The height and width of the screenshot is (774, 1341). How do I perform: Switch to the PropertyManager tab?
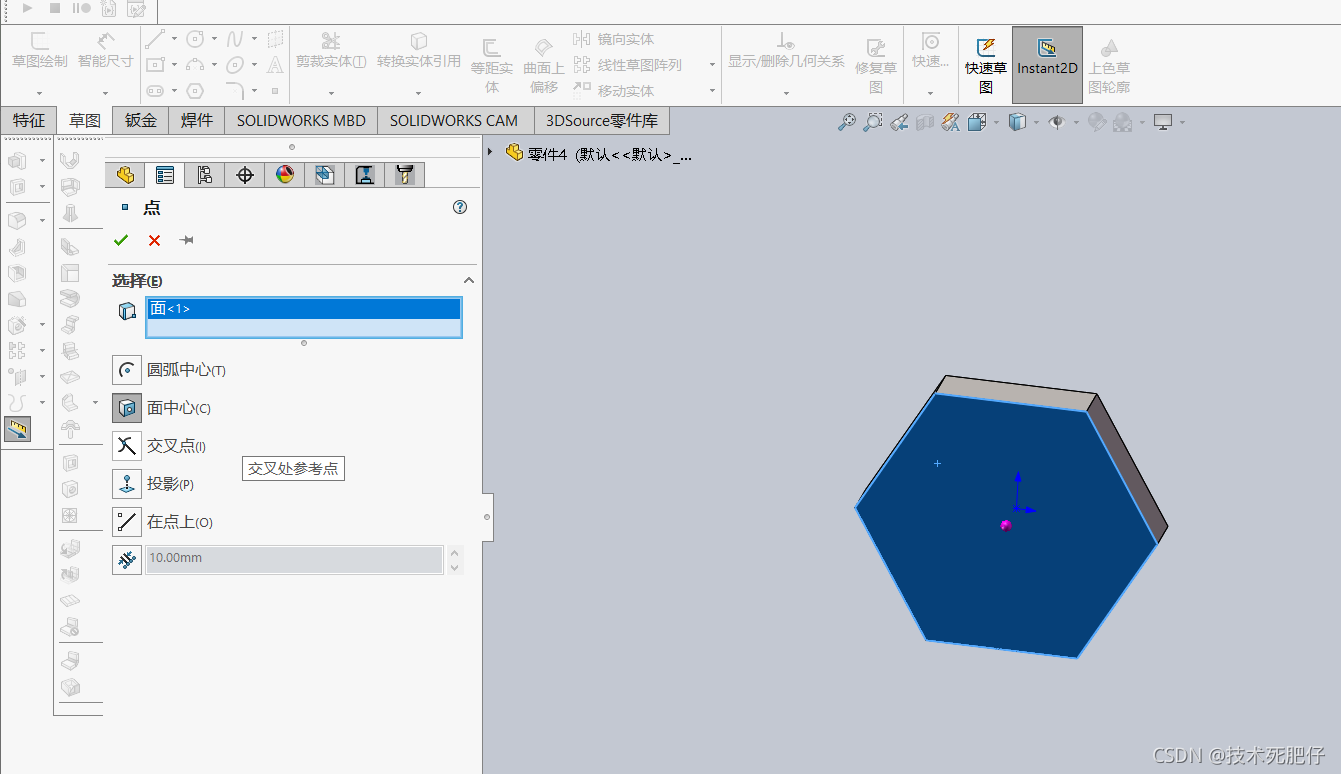tap(165, 175)
